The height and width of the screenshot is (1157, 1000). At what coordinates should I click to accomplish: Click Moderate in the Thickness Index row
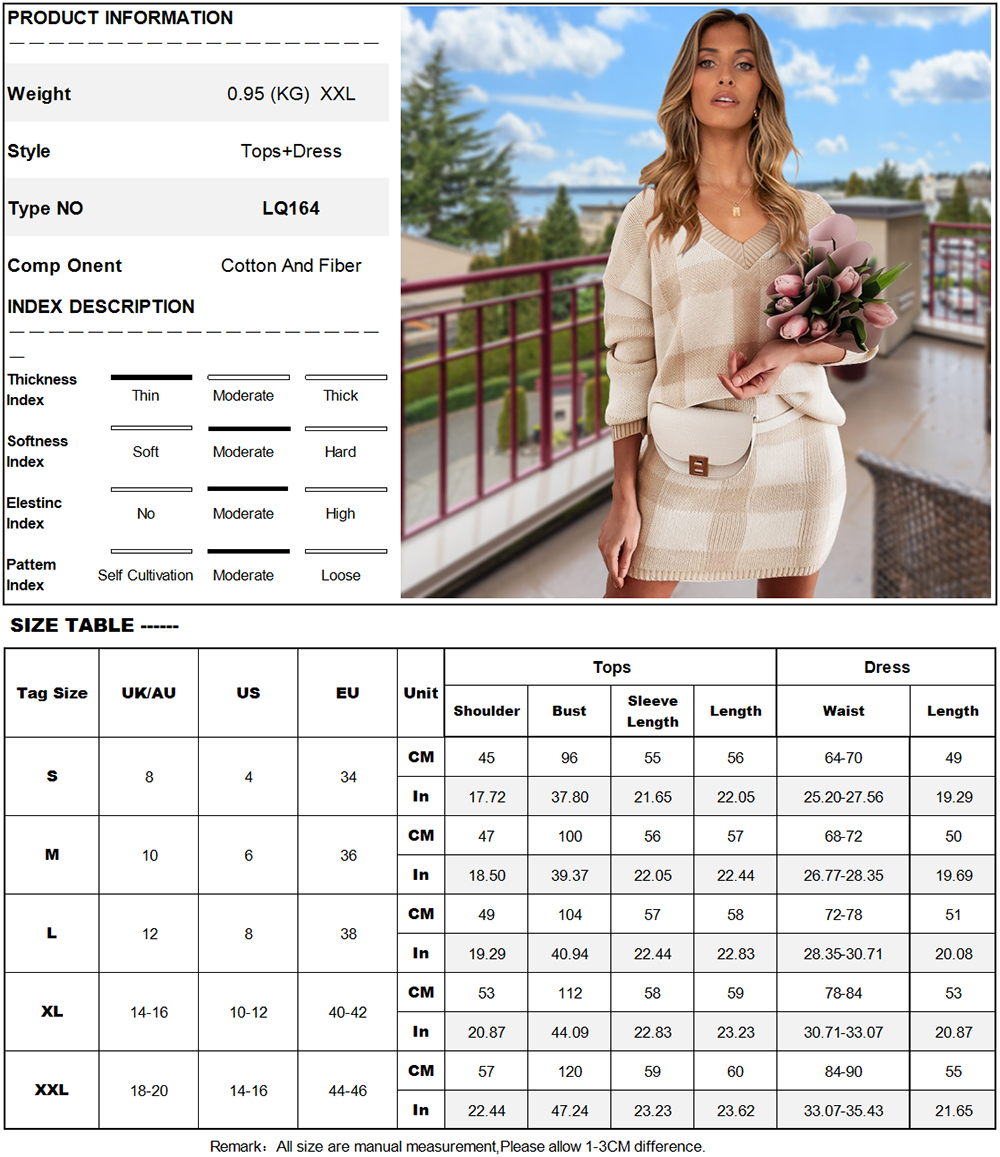[243, 396]
